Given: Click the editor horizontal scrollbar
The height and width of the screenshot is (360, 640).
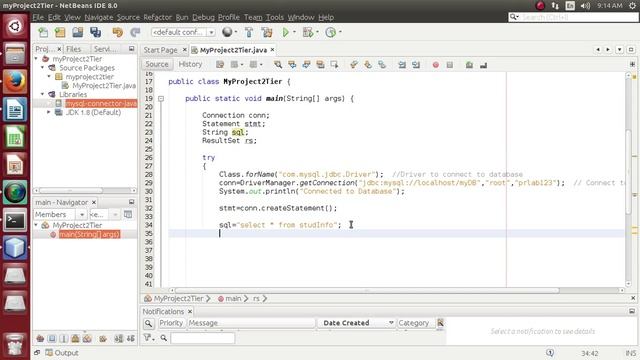Looking at the screenshot, I should [367, 290].
